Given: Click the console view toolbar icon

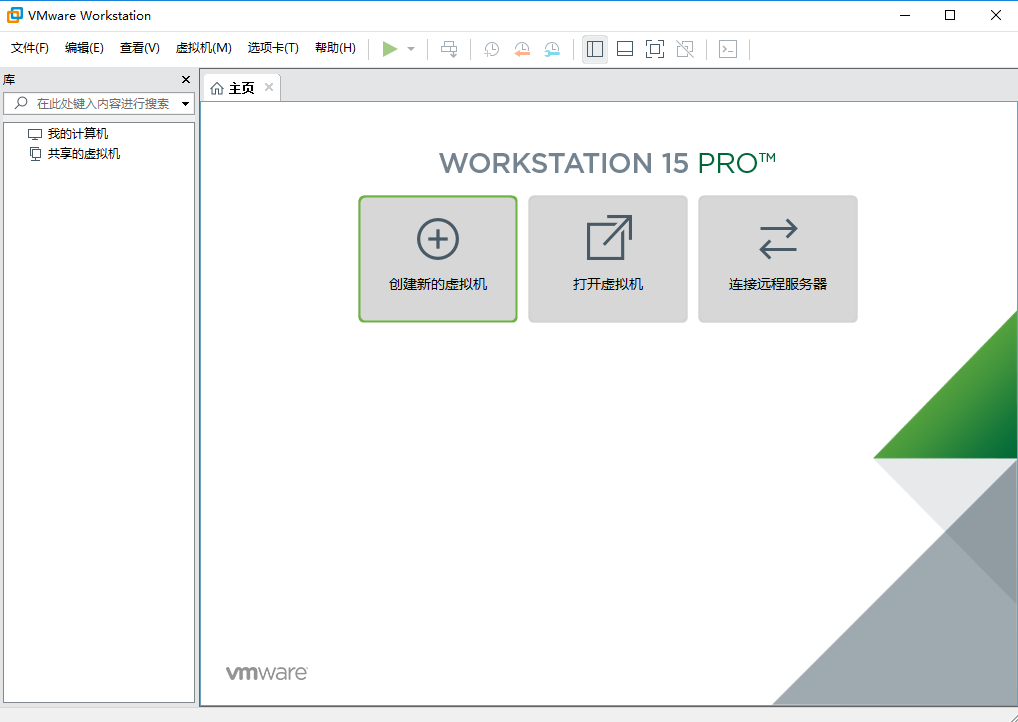Looking at the screenshot, I should (728, 49).
